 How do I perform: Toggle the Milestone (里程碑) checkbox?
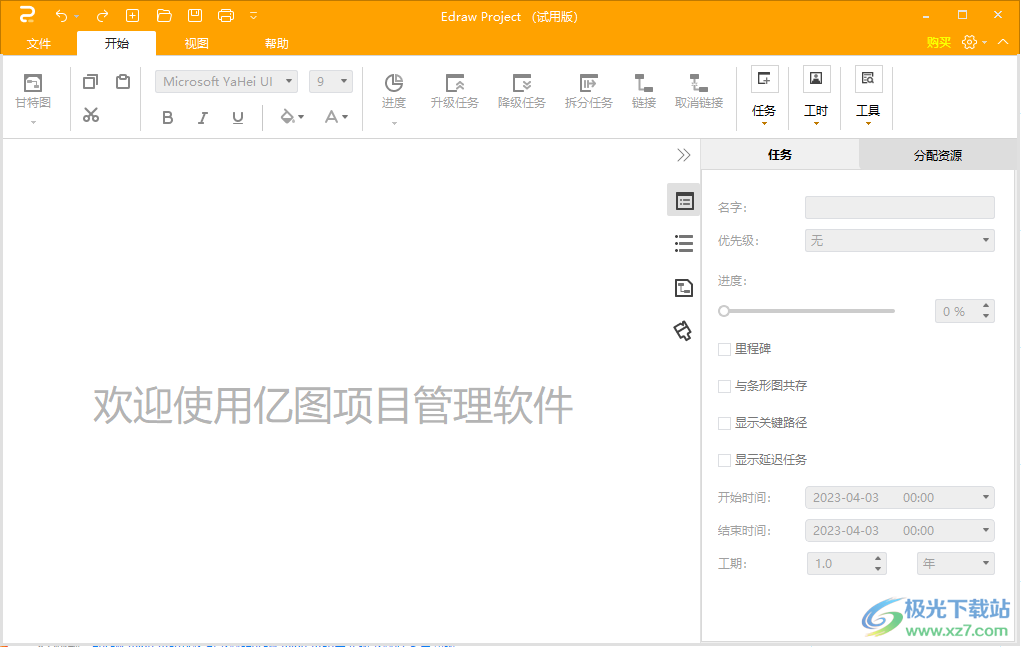tap(724, 350)
